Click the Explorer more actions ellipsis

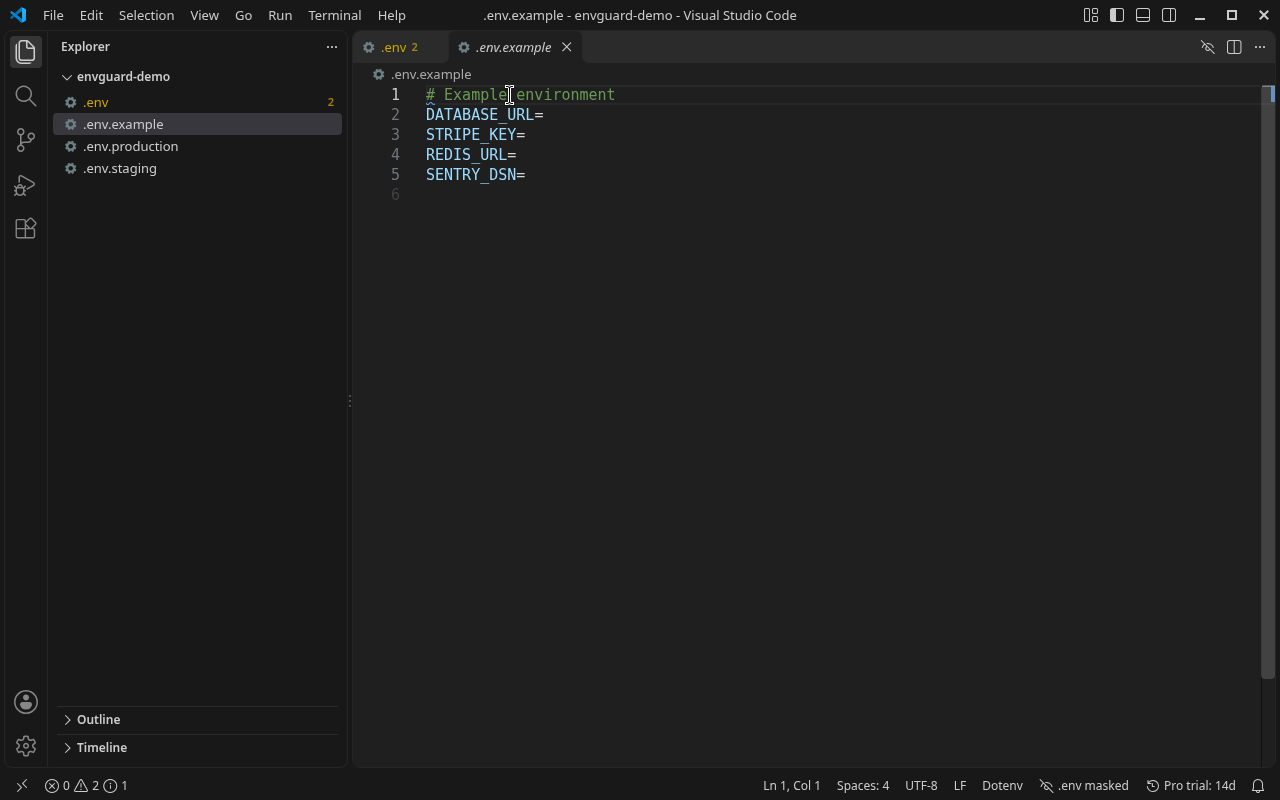332,47
